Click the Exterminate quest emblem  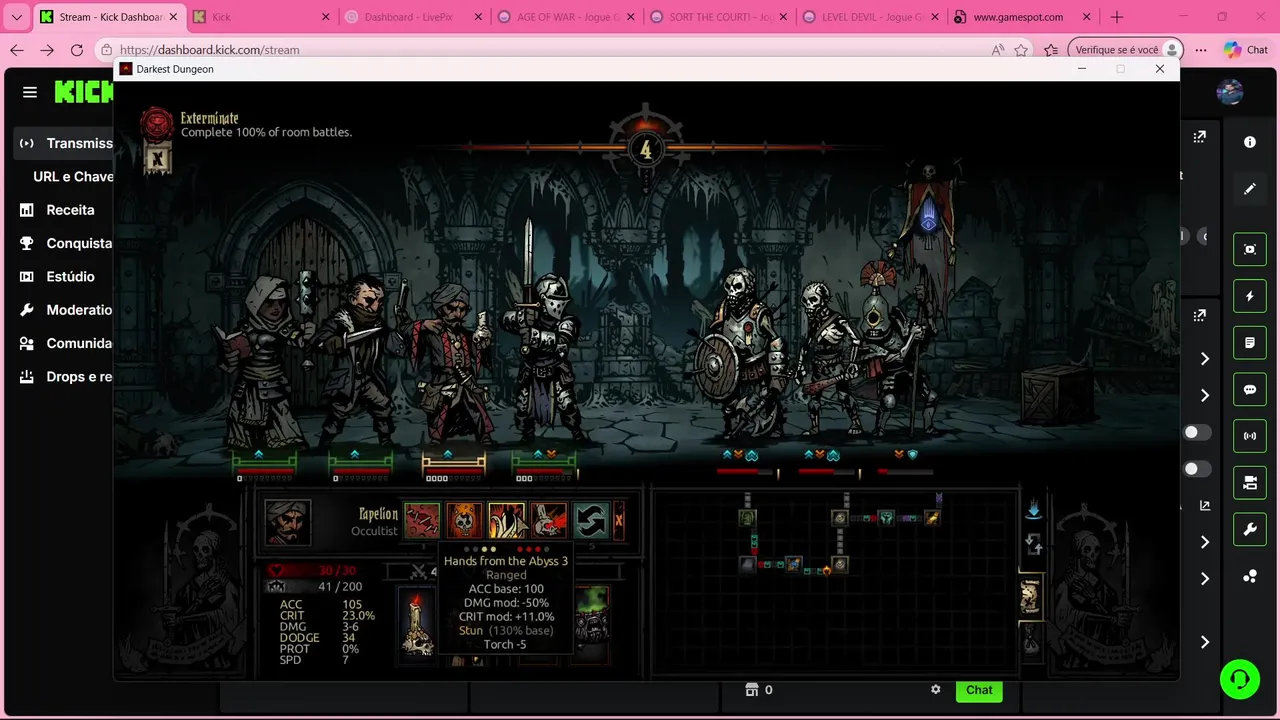(x=156, y=124)
